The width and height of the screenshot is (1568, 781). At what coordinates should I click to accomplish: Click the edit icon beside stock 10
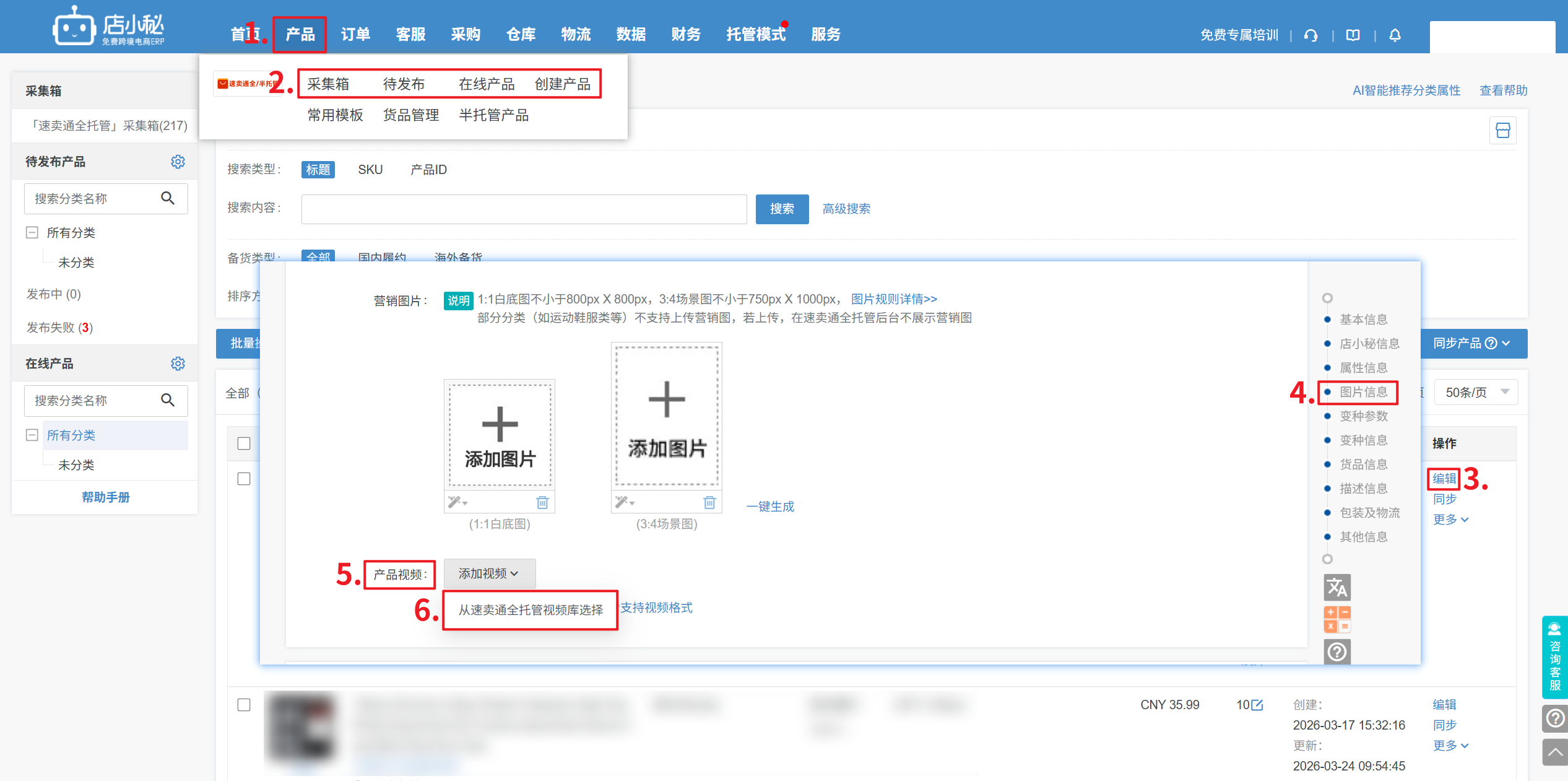(x=1257, y=705)
